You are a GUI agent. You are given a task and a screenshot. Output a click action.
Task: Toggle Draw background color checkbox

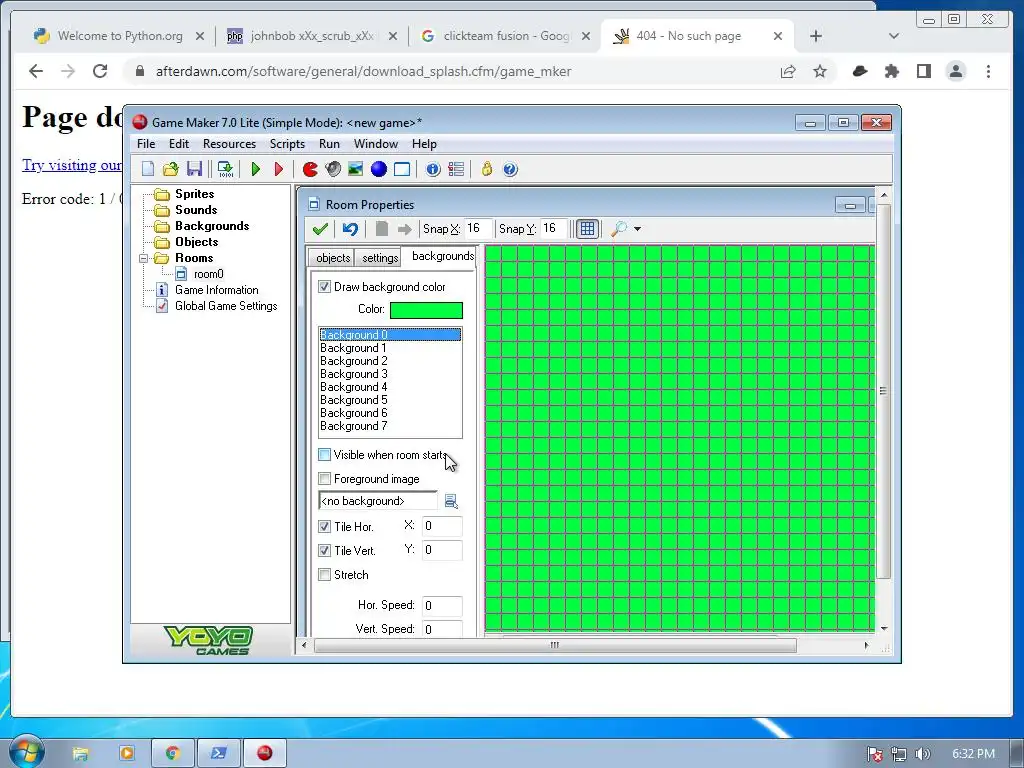click(x=325, y=287)
